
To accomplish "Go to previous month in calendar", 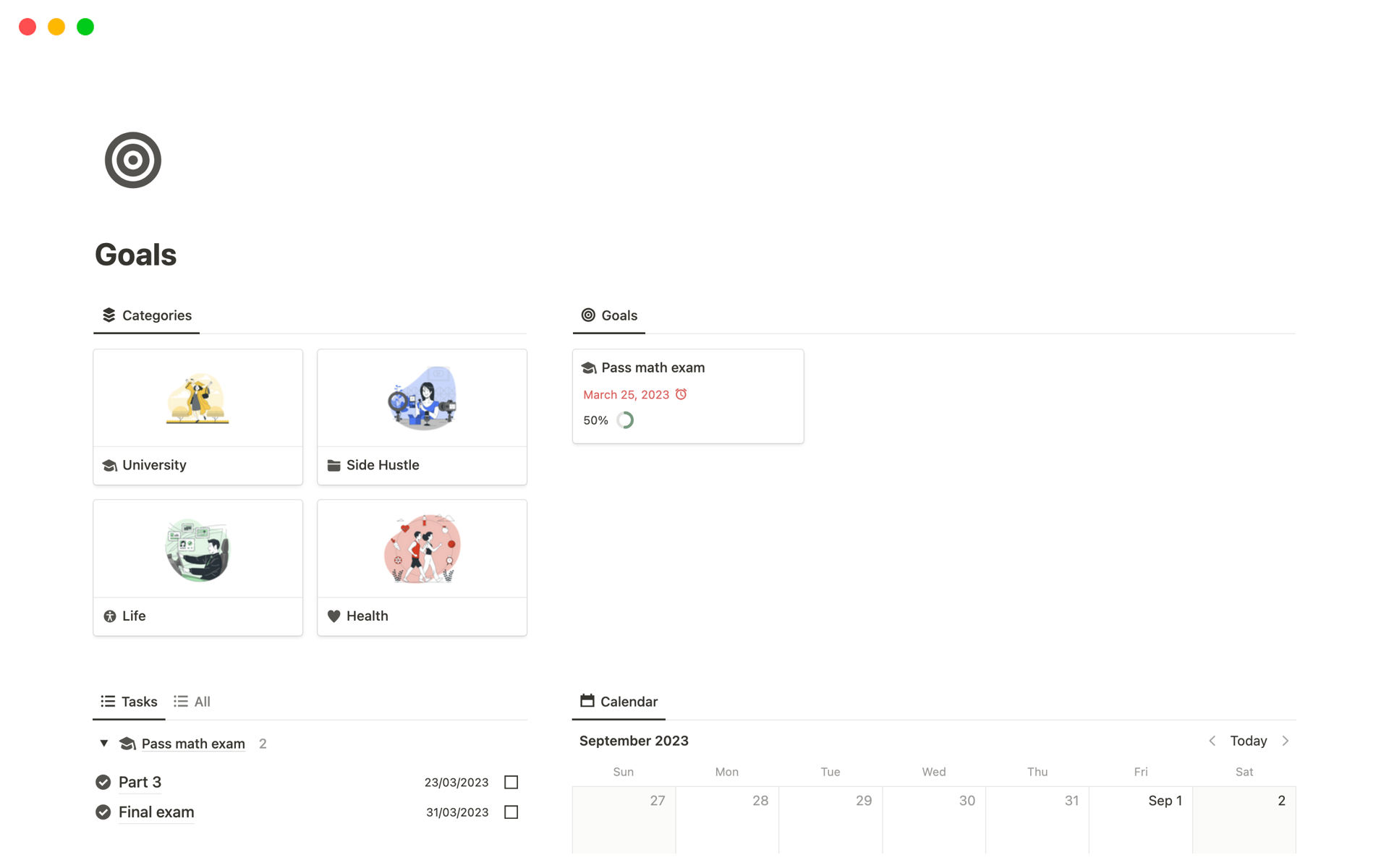I will [x=1212, y=741].
